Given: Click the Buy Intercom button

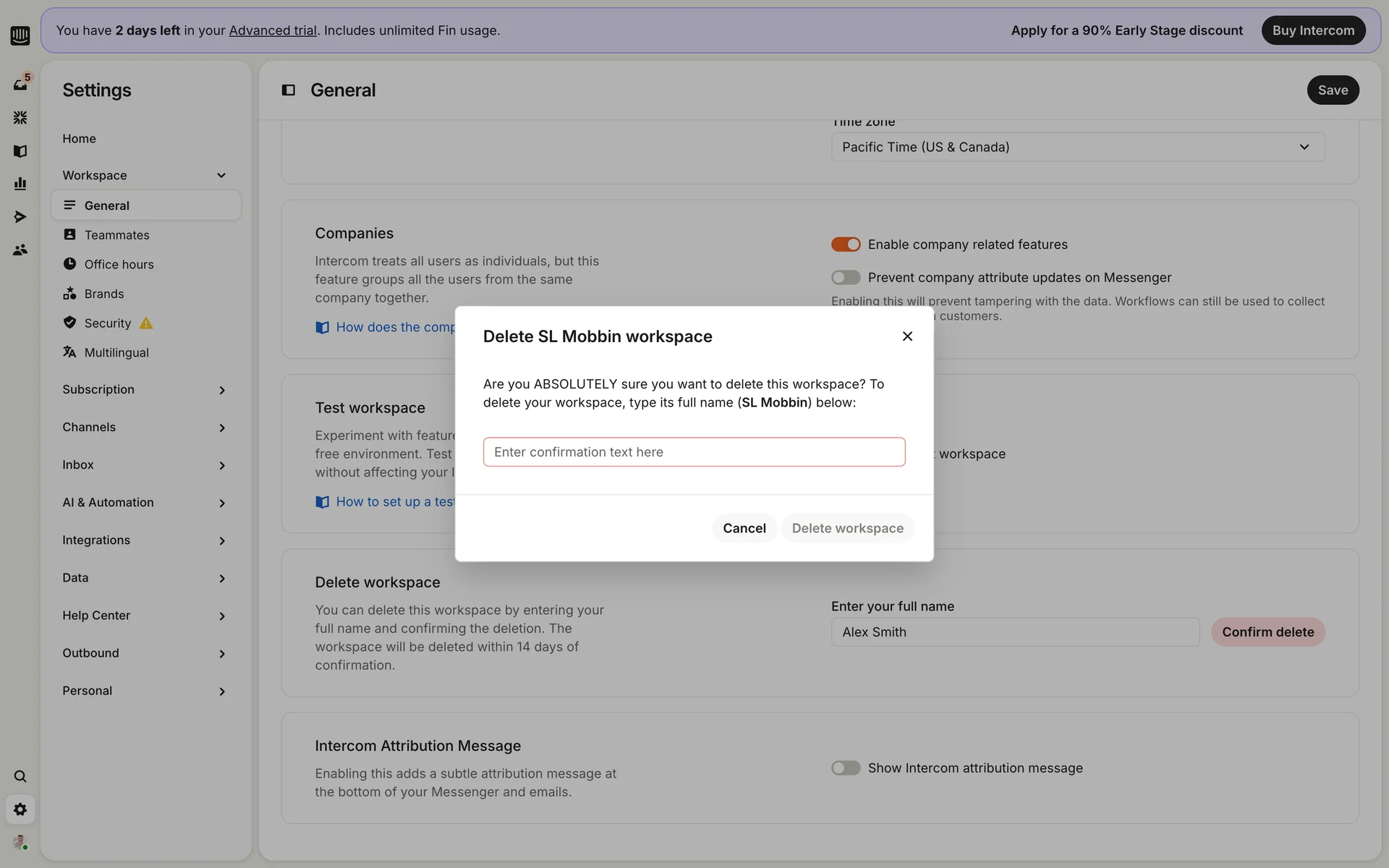Looking at the screenshot, I should (1312, 30).
